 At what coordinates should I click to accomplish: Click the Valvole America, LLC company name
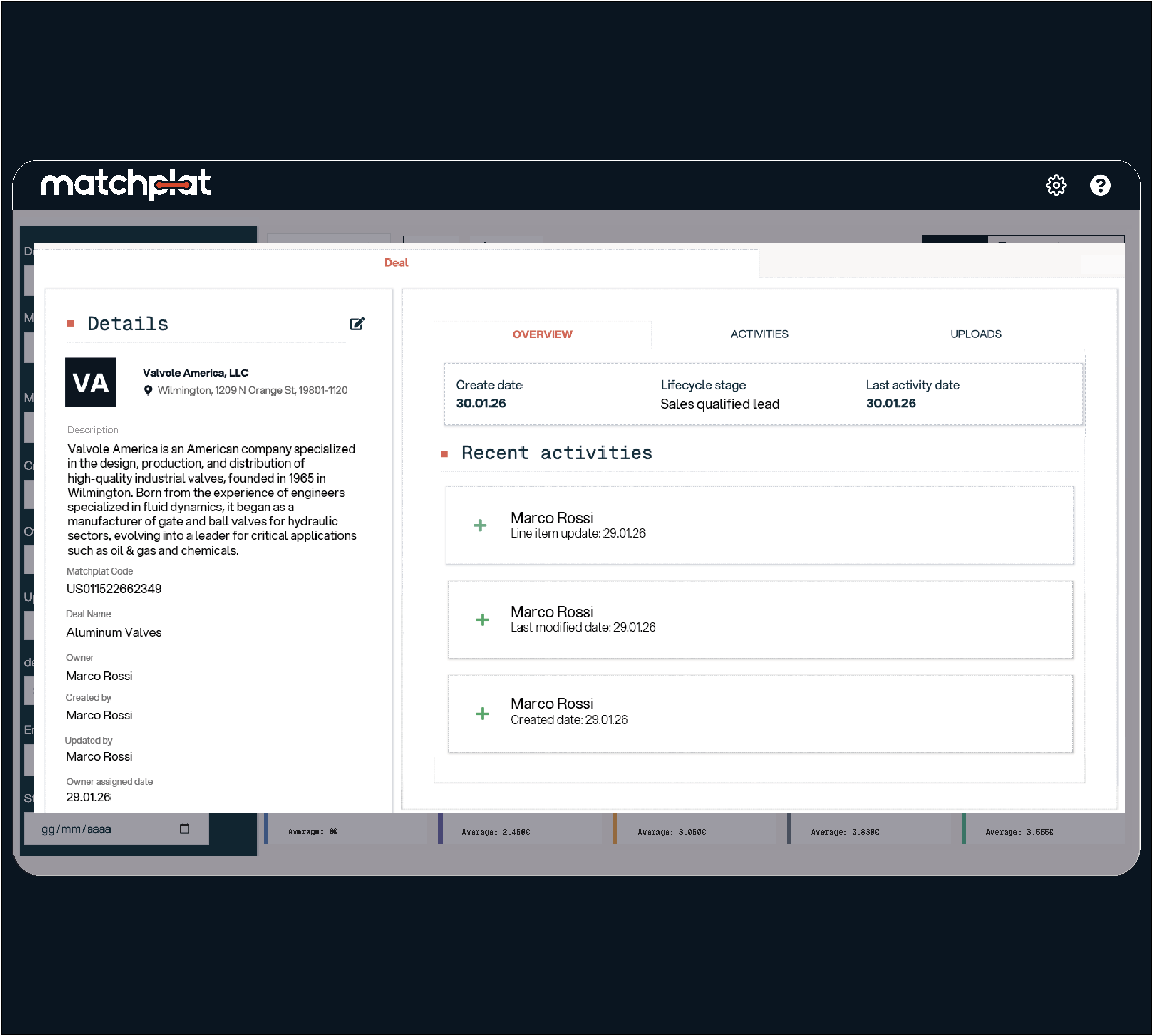[x=195, y=373]
